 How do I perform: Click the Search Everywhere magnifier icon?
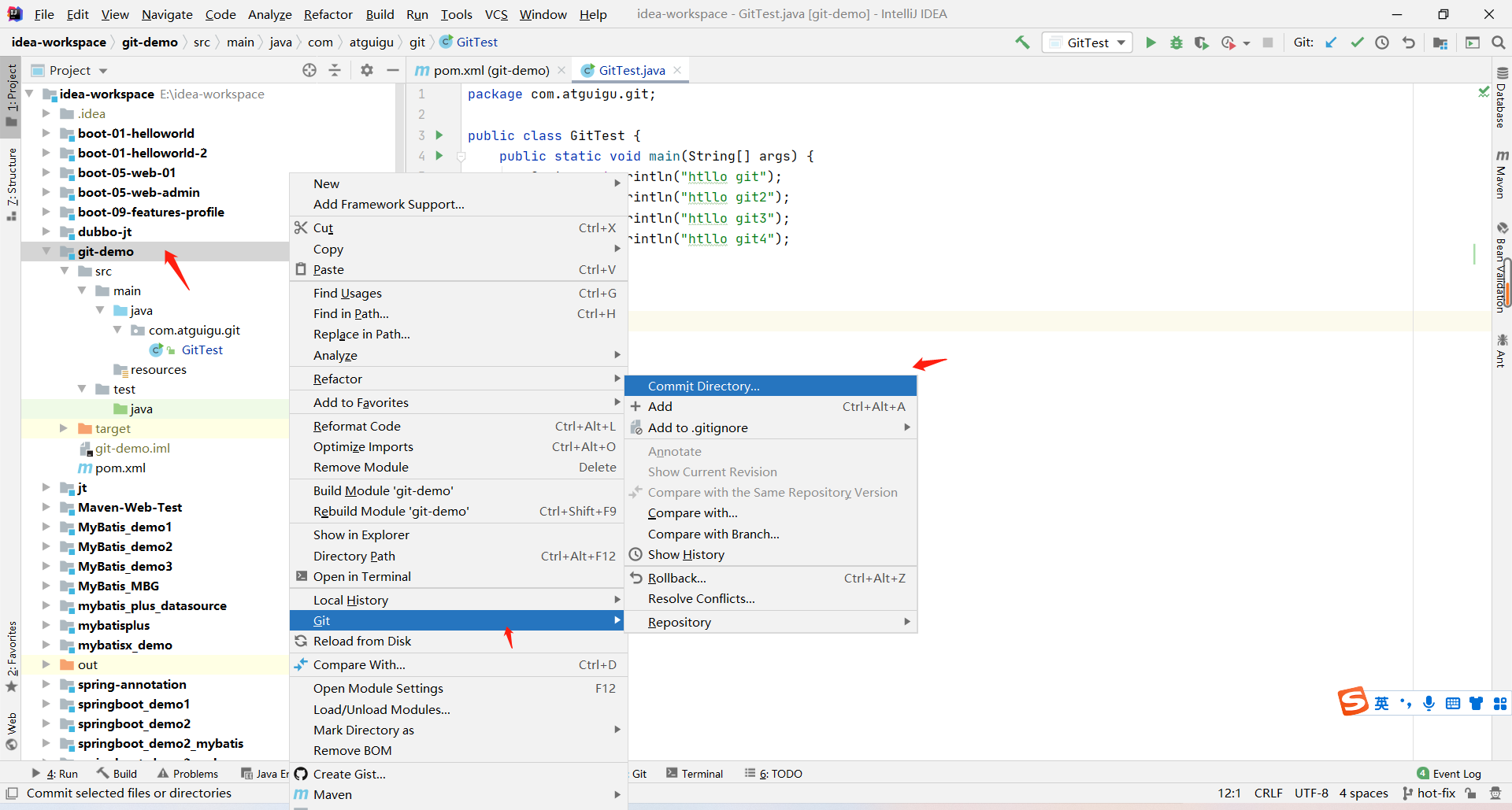click(1498, 43)
